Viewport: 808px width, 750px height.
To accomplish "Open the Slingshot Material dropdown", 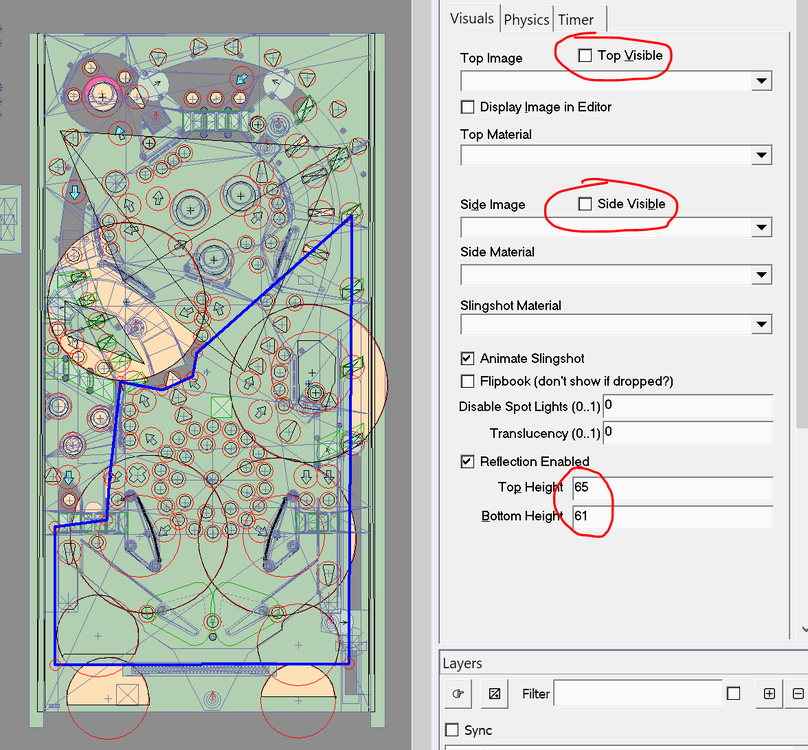I will (x=761, y=324).
